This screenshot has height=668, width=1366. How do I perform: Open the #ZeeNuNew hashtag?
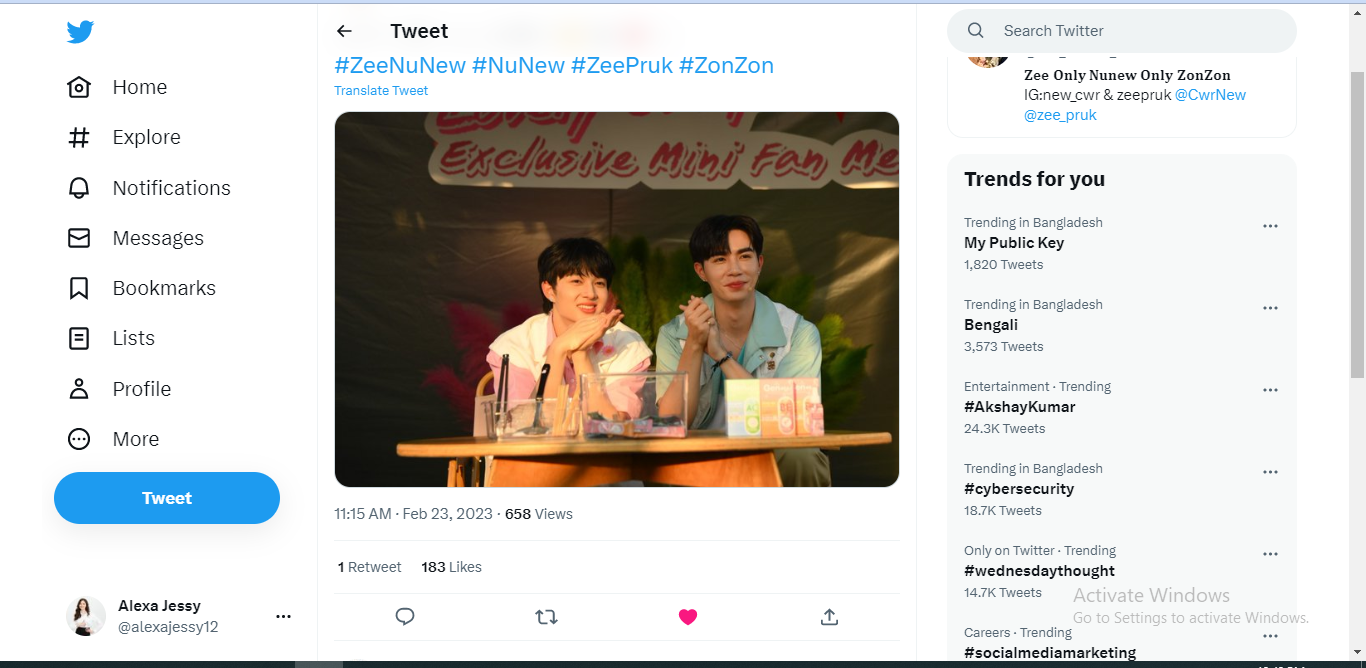tap(400, 66)
